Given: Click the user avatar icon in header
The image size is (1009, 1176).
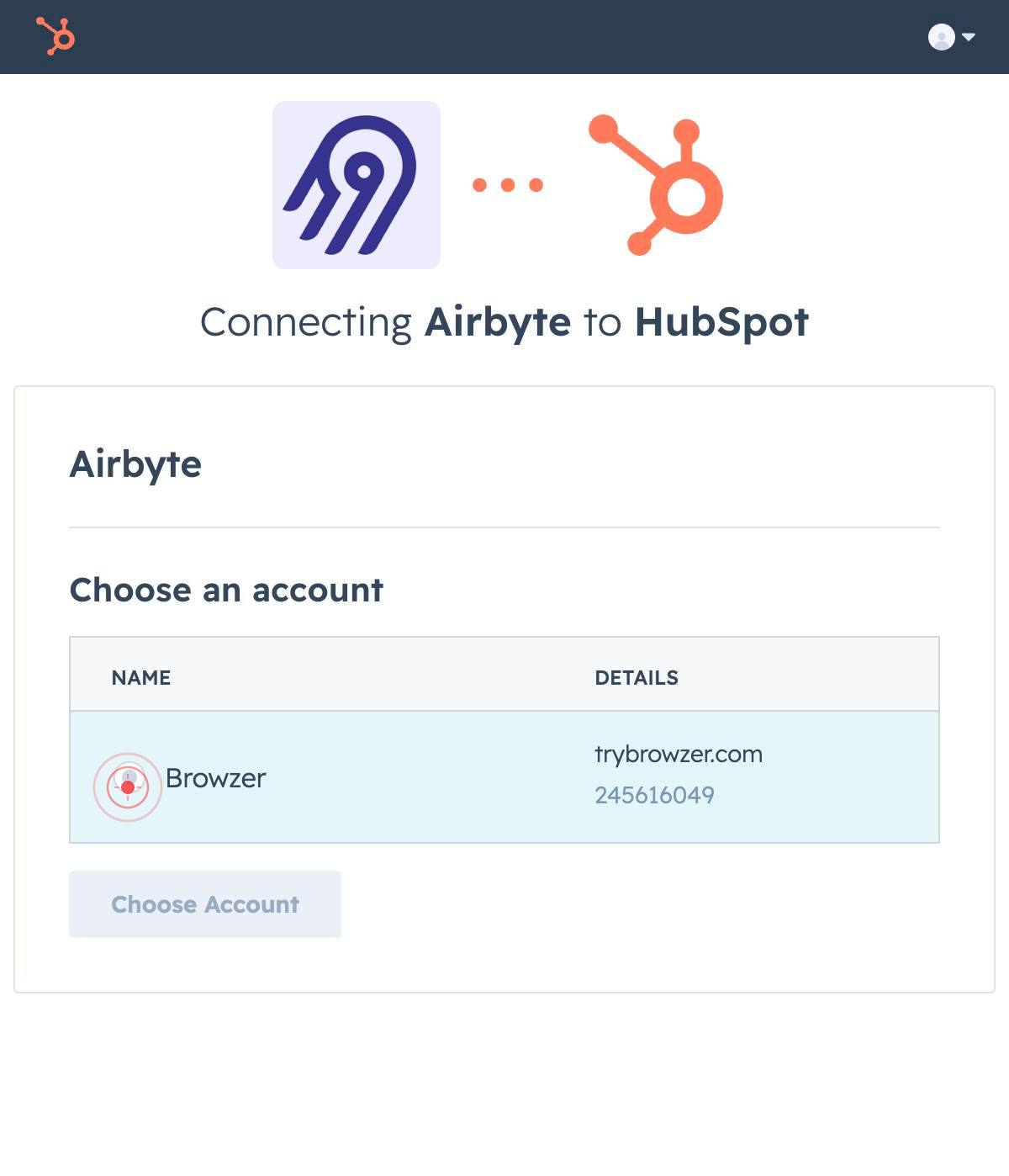Looking at the screenshot, I should coord(941,37).
